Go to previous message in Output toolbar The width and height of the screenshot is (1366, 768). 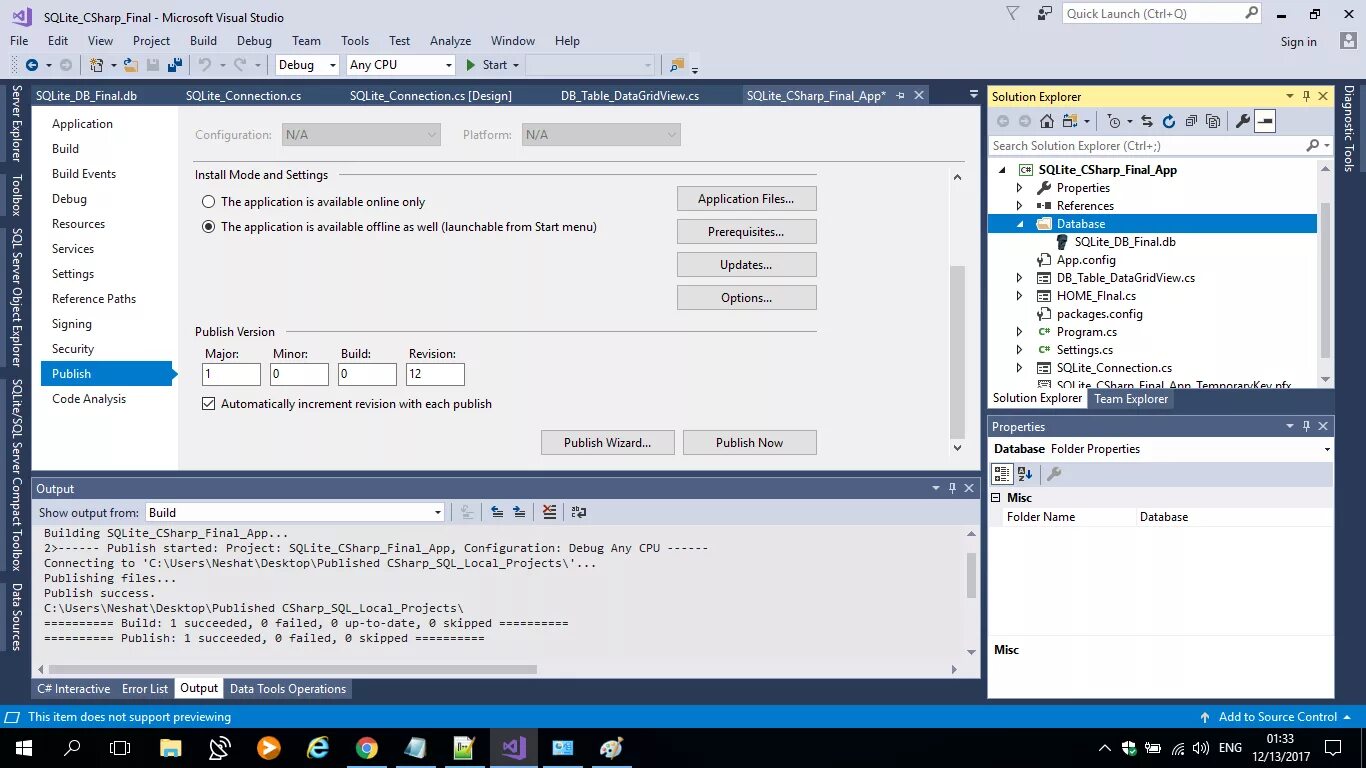[497, 512]
